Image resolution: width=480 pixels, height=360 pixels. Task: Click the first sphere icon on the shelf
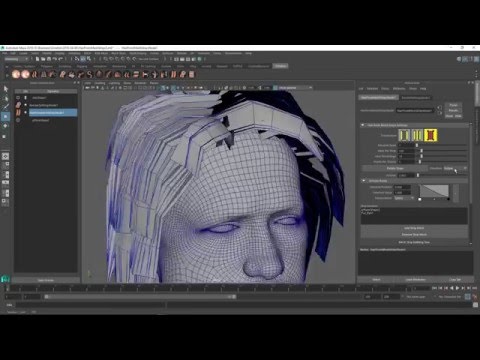click(16, 74)
